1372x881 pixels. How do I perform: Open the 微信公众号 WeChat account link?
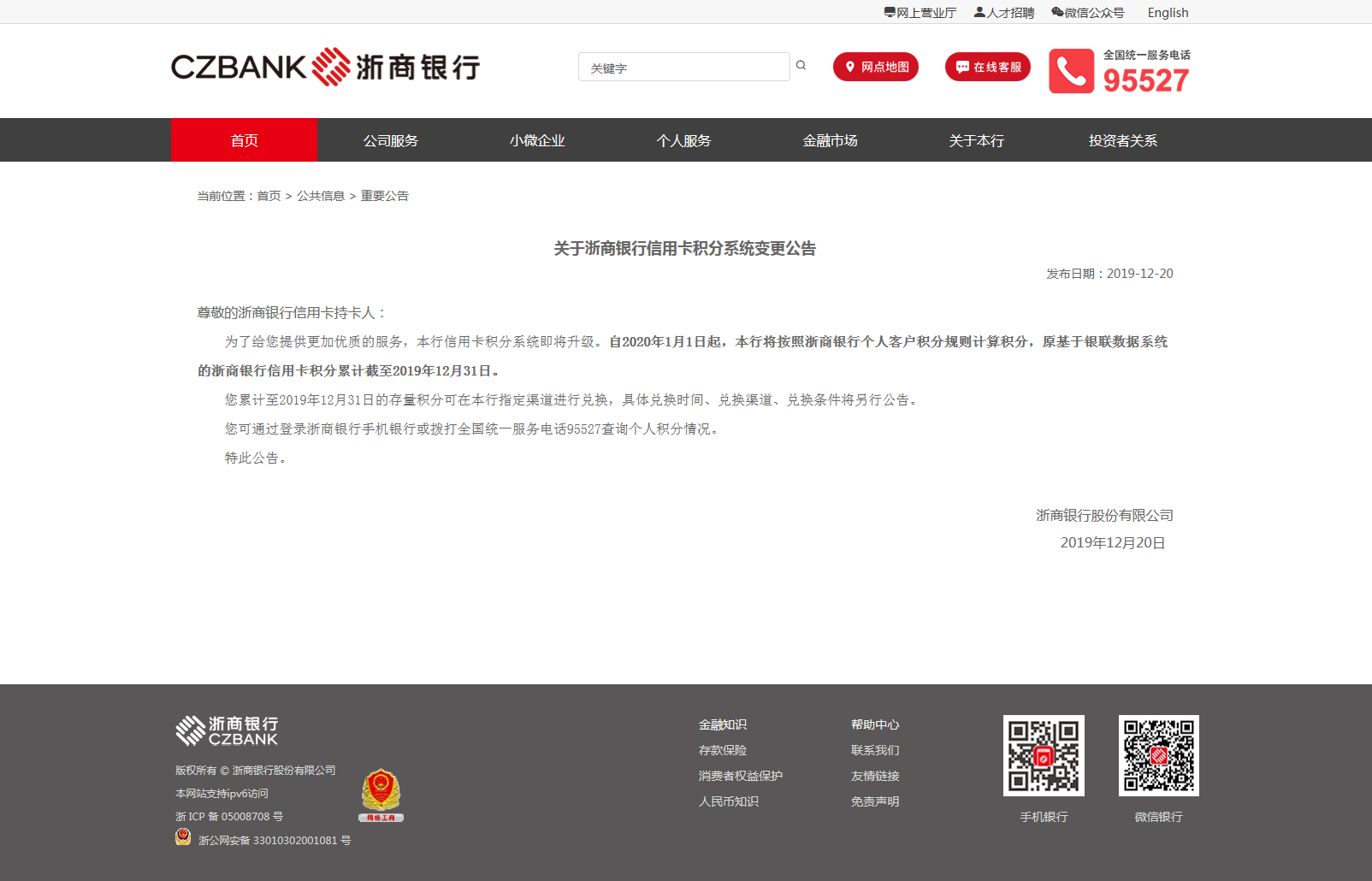click(1088, 13)
